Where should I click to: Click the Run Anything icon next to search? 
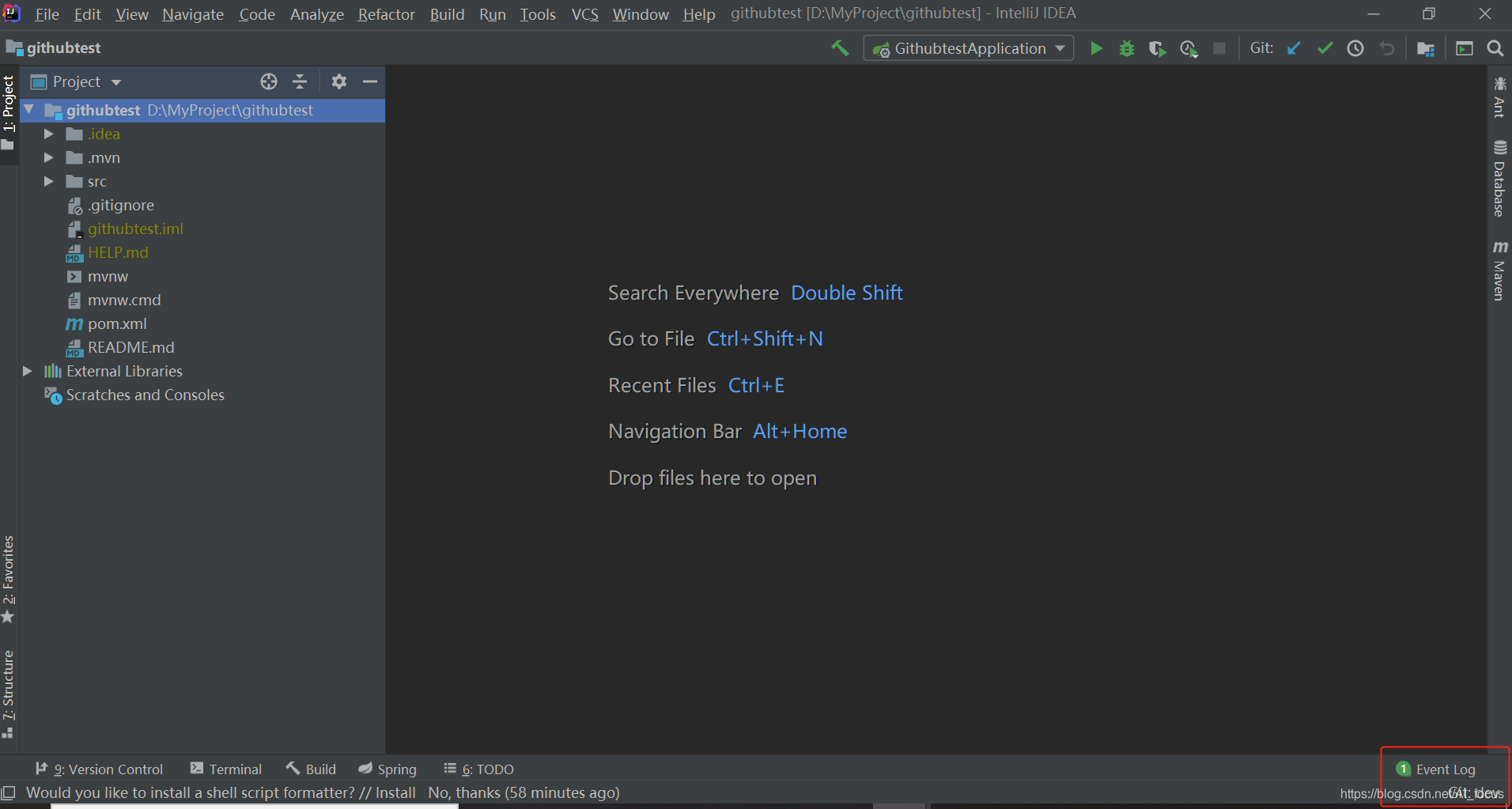1465,48
